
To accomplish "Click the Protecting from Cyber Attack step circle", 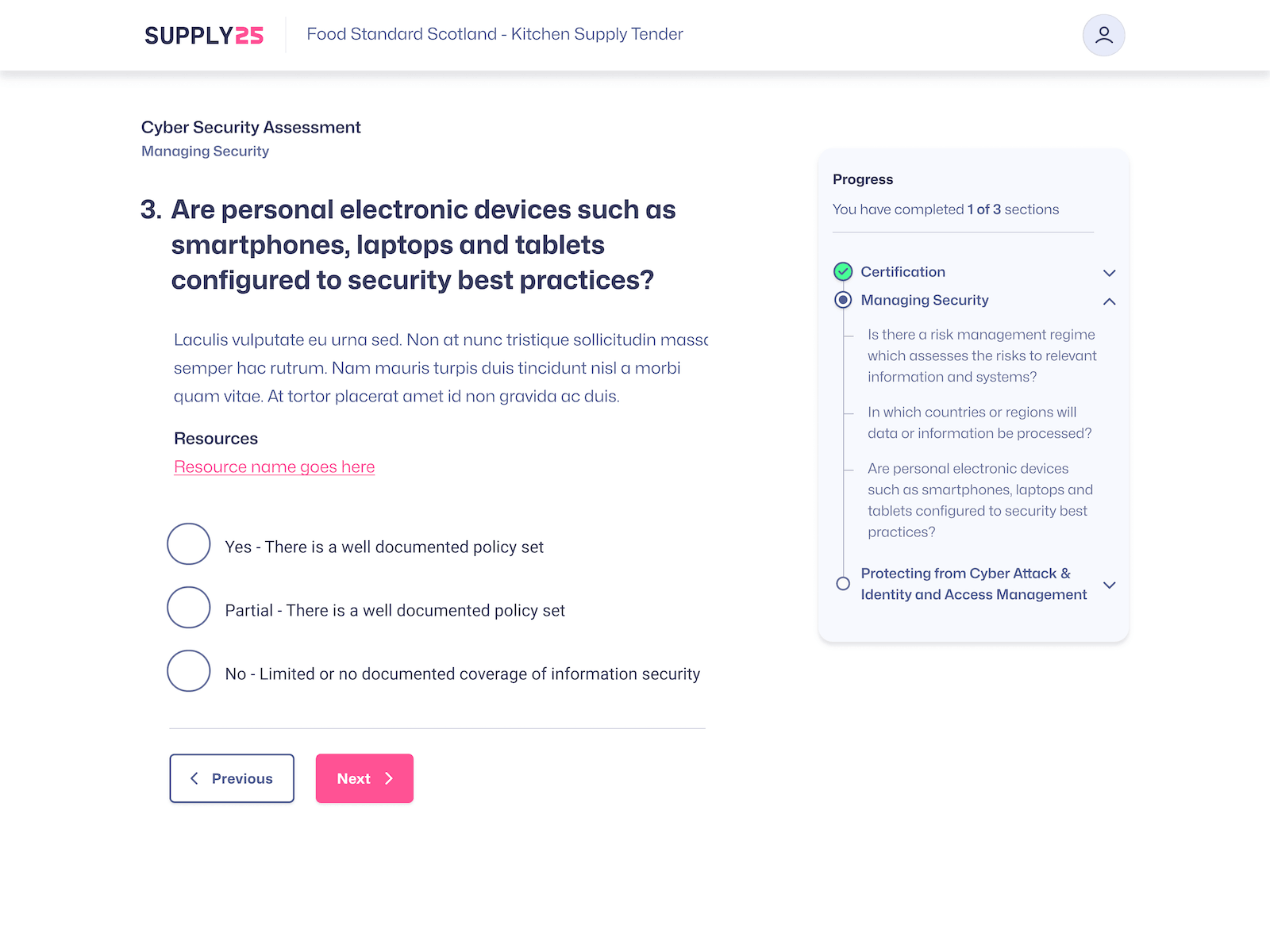I will click(x=843, y=584).
